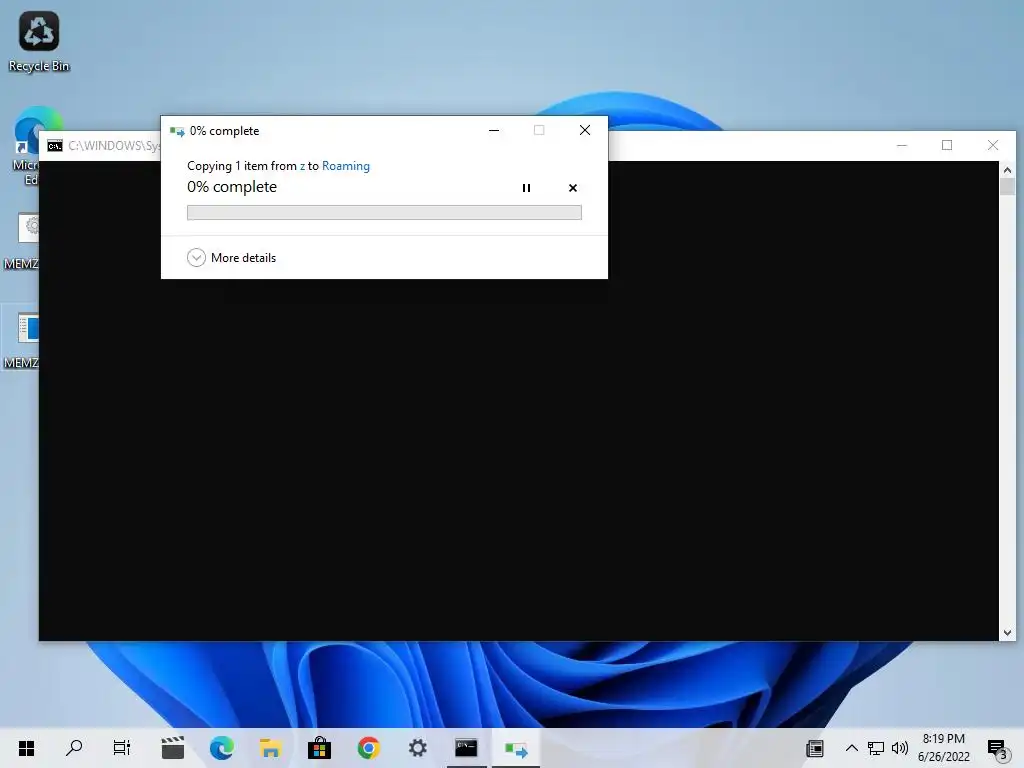1024x768 pixels.
Task: Launch Microsoft Edge from the taskbar
Action: tap(221, 748)
